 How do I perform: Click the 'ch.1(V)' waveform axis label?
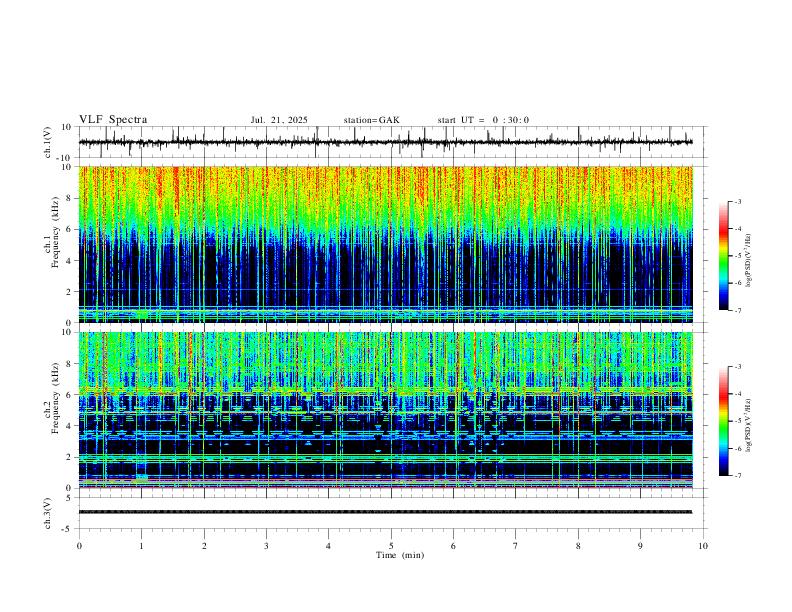48,142
